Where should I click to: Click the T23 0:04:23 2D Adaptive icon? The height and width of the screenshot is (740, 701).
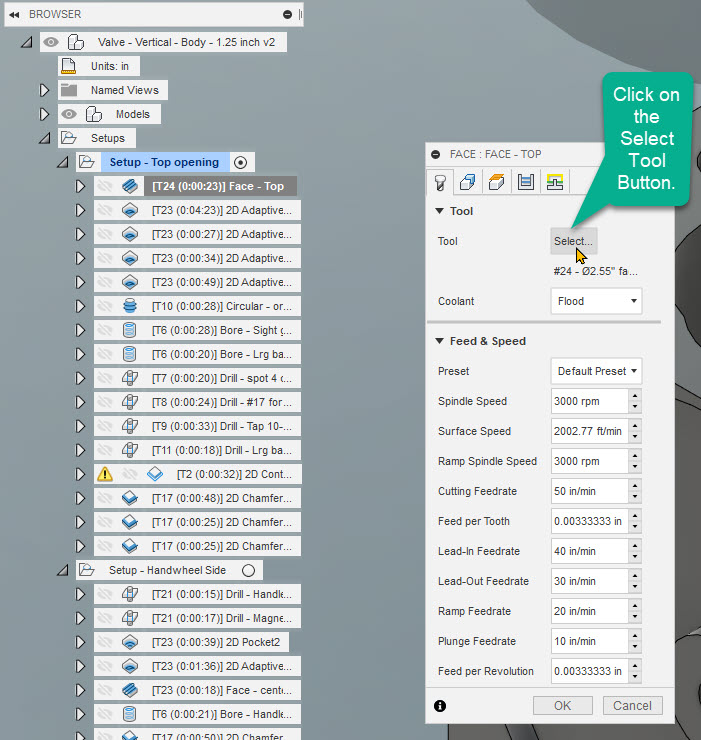point(130,210)
